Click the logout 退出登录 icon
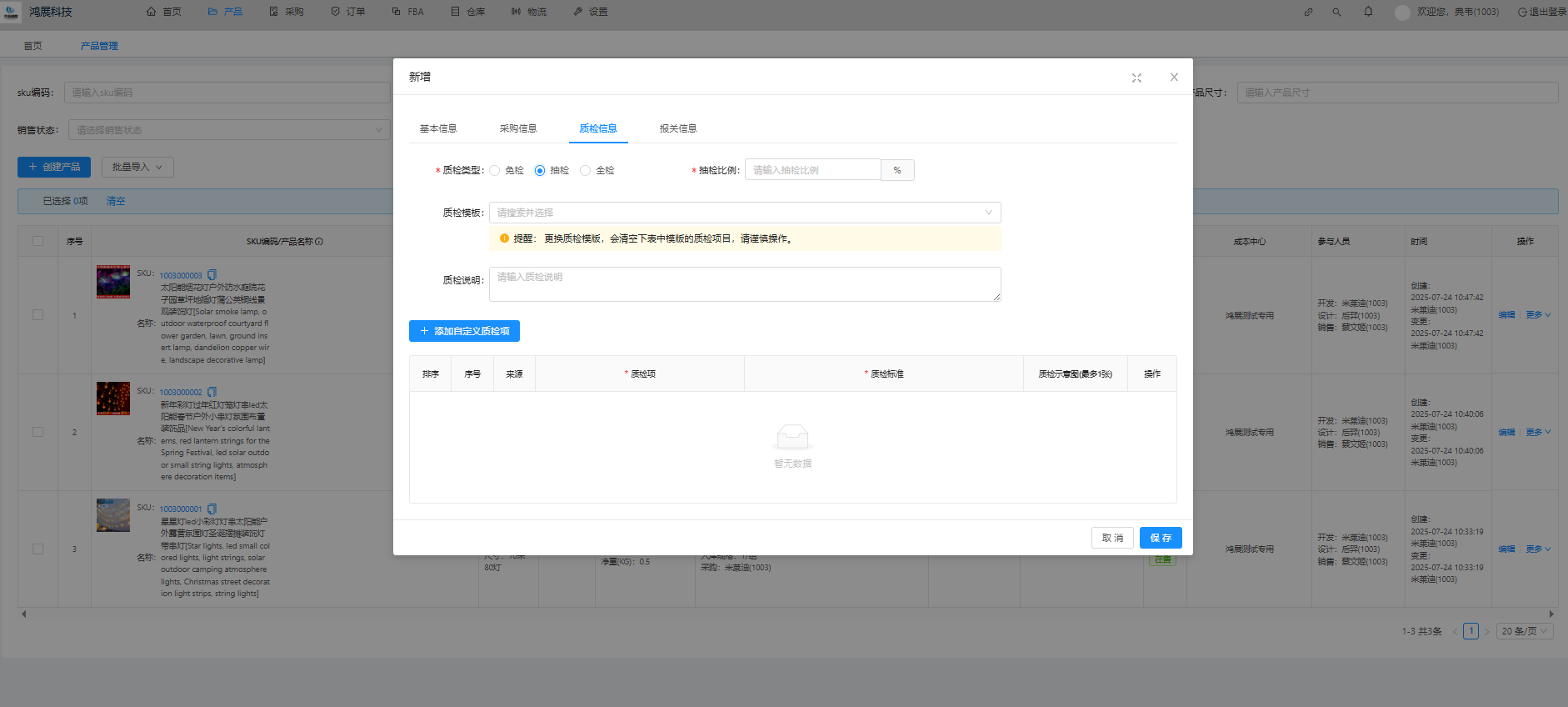 tap(1523, 12)
